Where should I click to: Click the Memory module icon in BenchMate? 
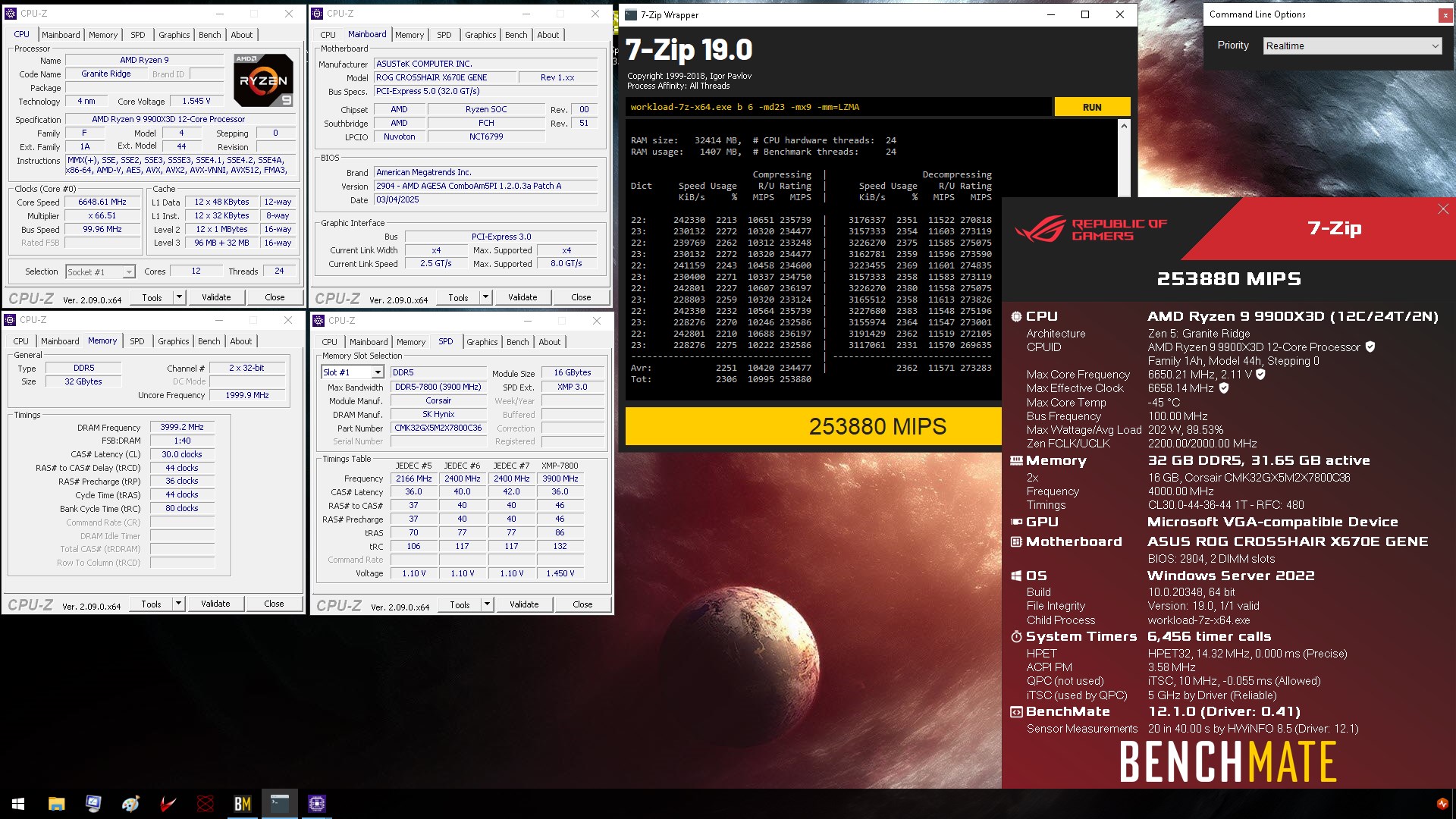tap(1016, 461)
